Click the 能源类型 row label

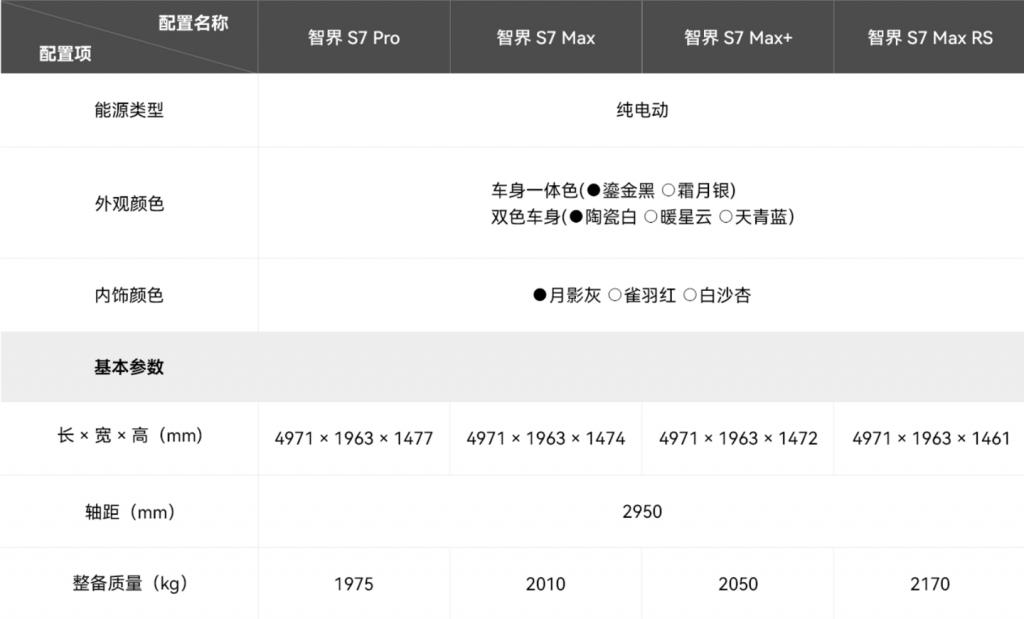click(129, 110)
